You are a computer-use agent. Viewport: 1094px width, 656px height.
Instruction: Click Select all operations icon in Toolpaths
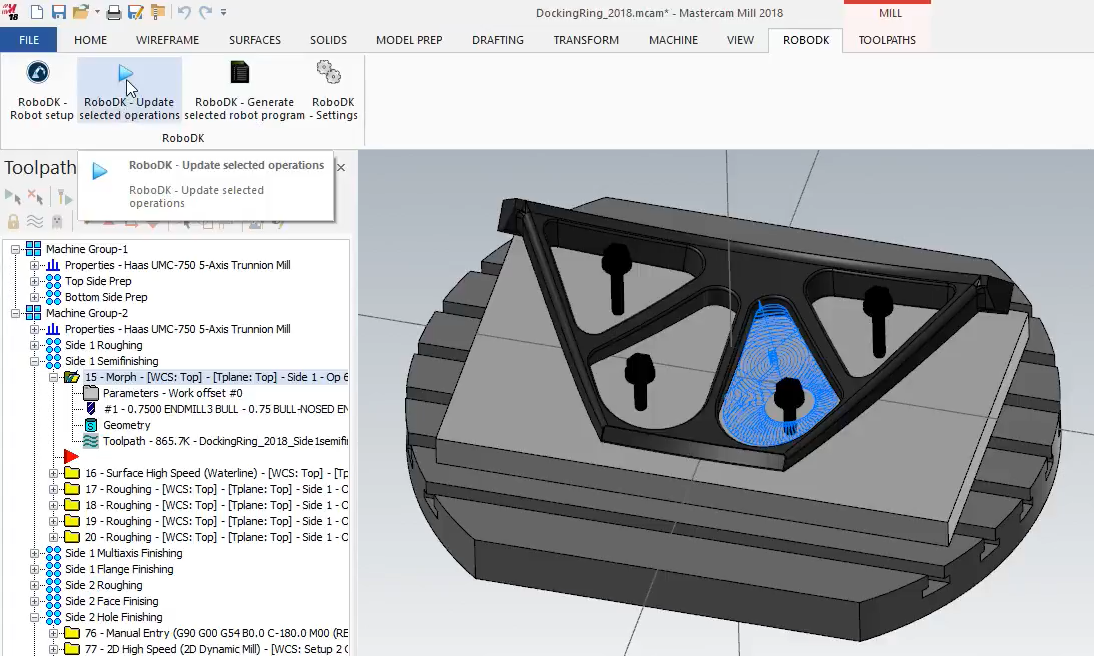(x=13, y=197)
